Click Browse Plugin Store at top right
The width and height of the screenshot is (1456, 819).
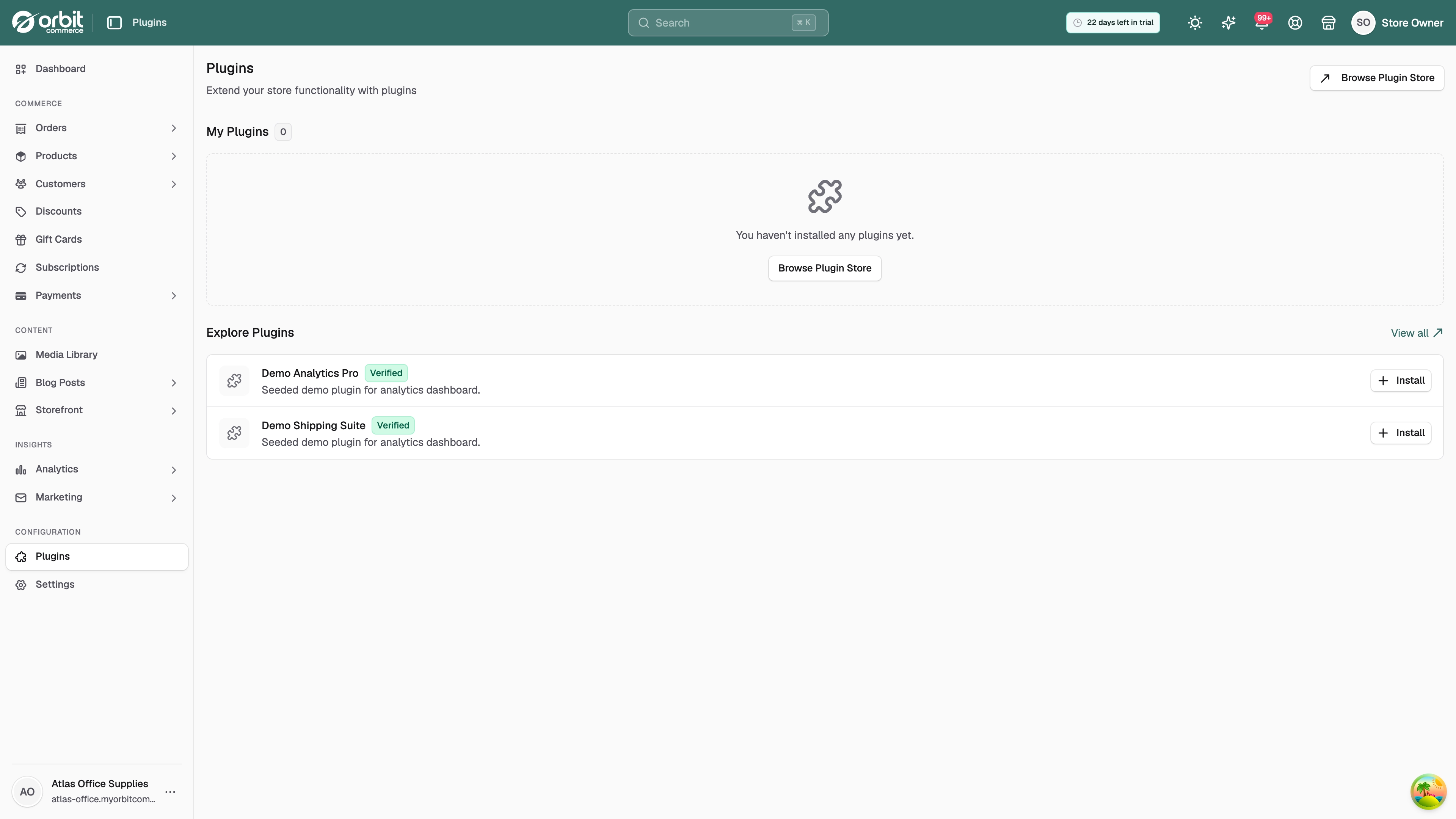tap(1377, 78)
